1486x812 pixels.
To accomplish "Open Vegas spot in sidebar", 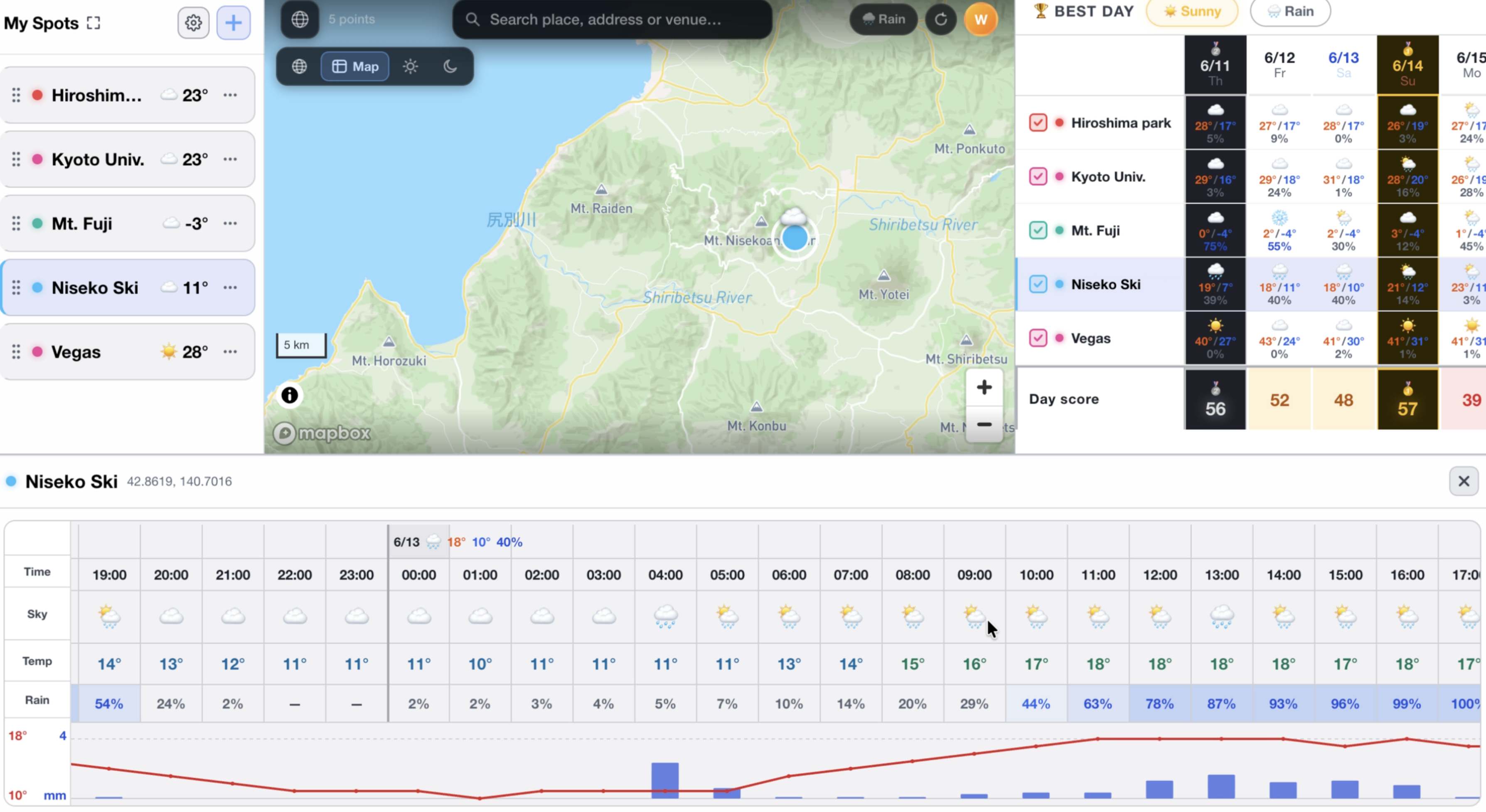I will click(x=128, y=352).
